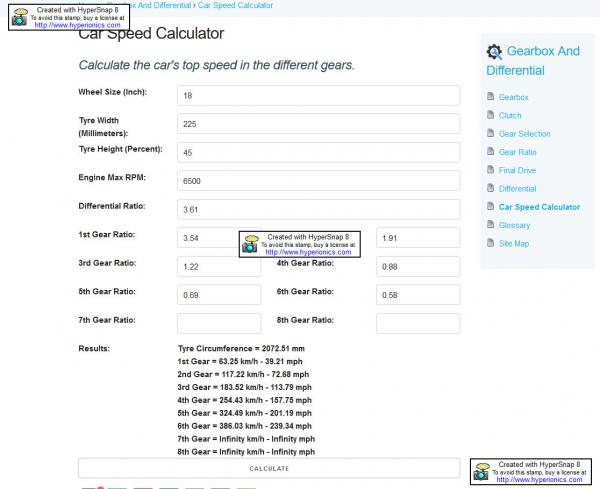Open the Gear Ratio sidebar link
600x489 pixels.
[x=517, y=152]
